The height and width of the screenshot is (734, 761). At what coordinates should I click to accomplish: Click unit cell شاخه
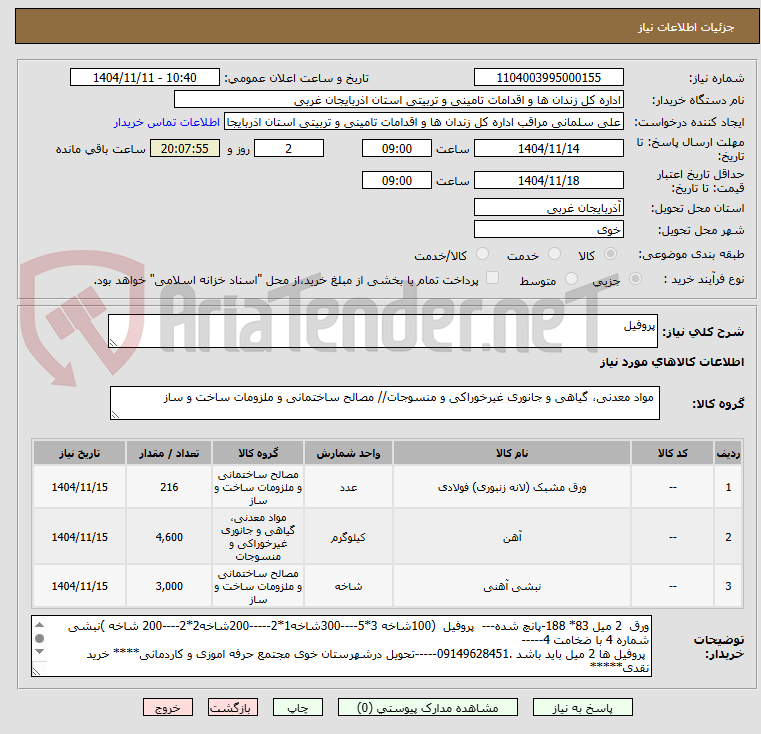348,586
